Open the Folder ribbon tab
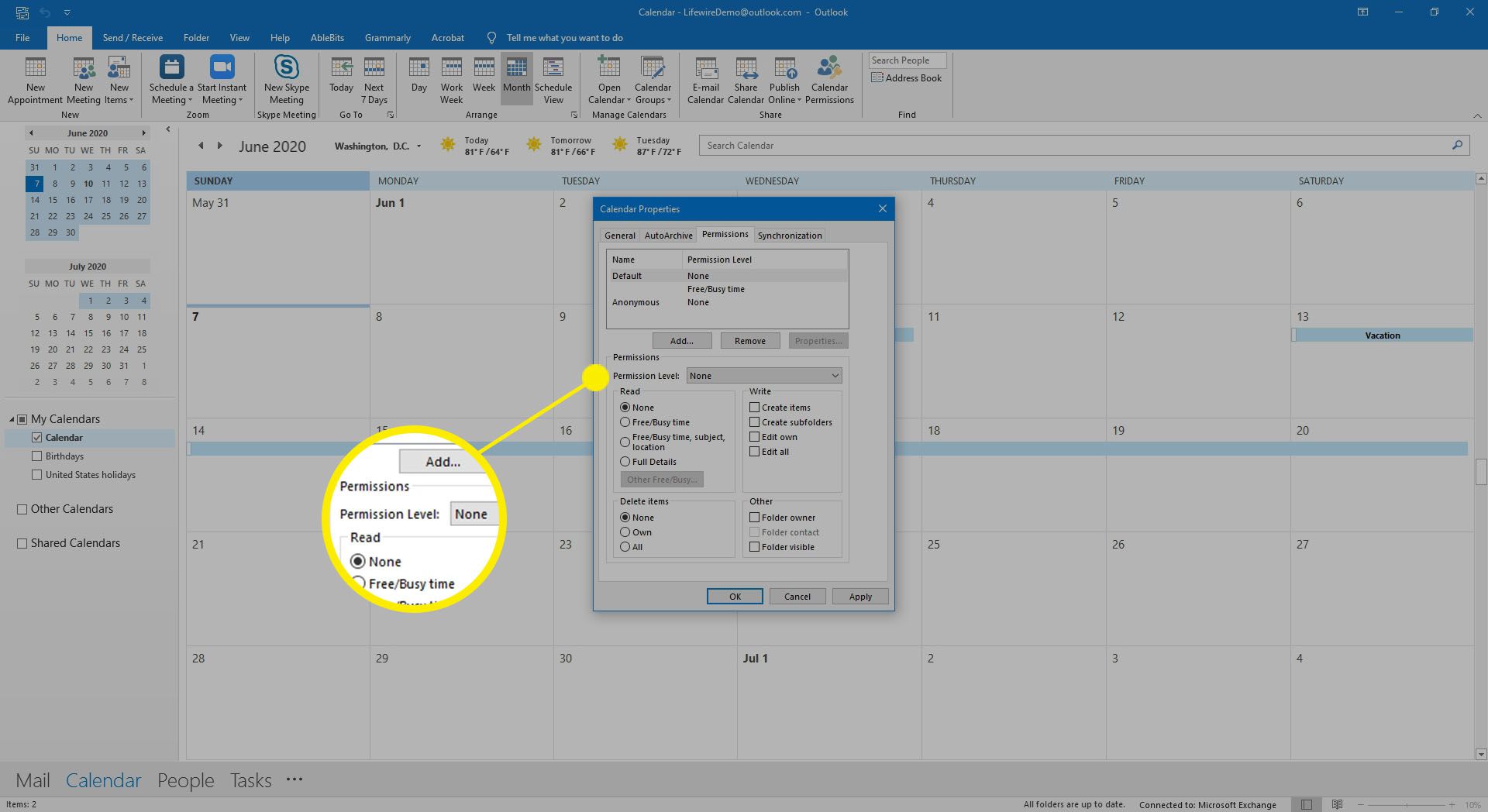Screen dimensions: 1488x812 tap(196, 38)
